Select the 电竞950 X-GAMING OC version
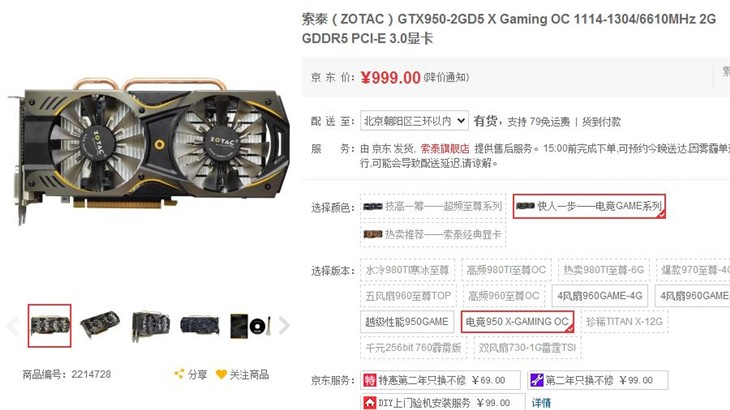 tap(517, 322)
